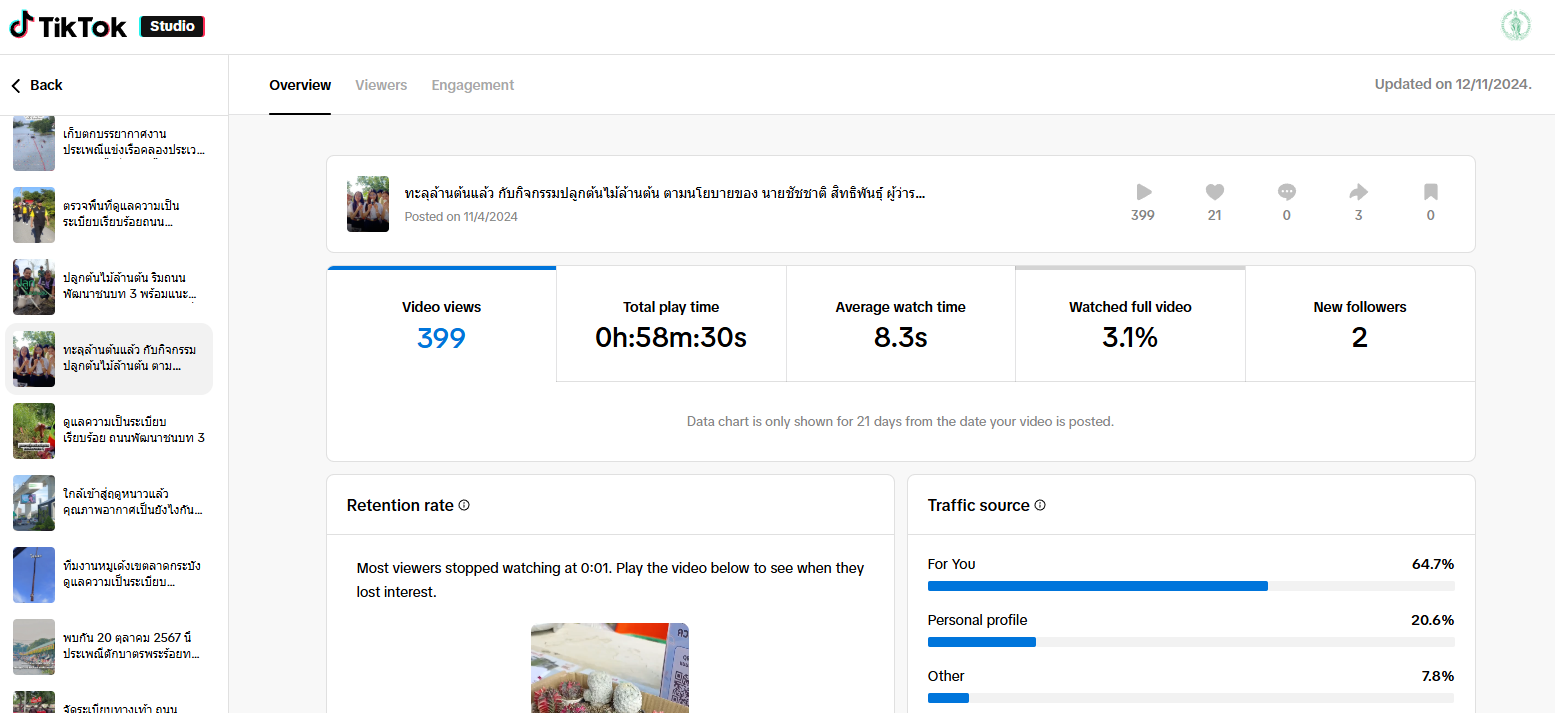Screen dimensions: 1555x713
Task: Select sidebar video about ถนนพัฒนาชนบท 3 ดูแลความเป็นระเบียบ
Action: [109, 430]
